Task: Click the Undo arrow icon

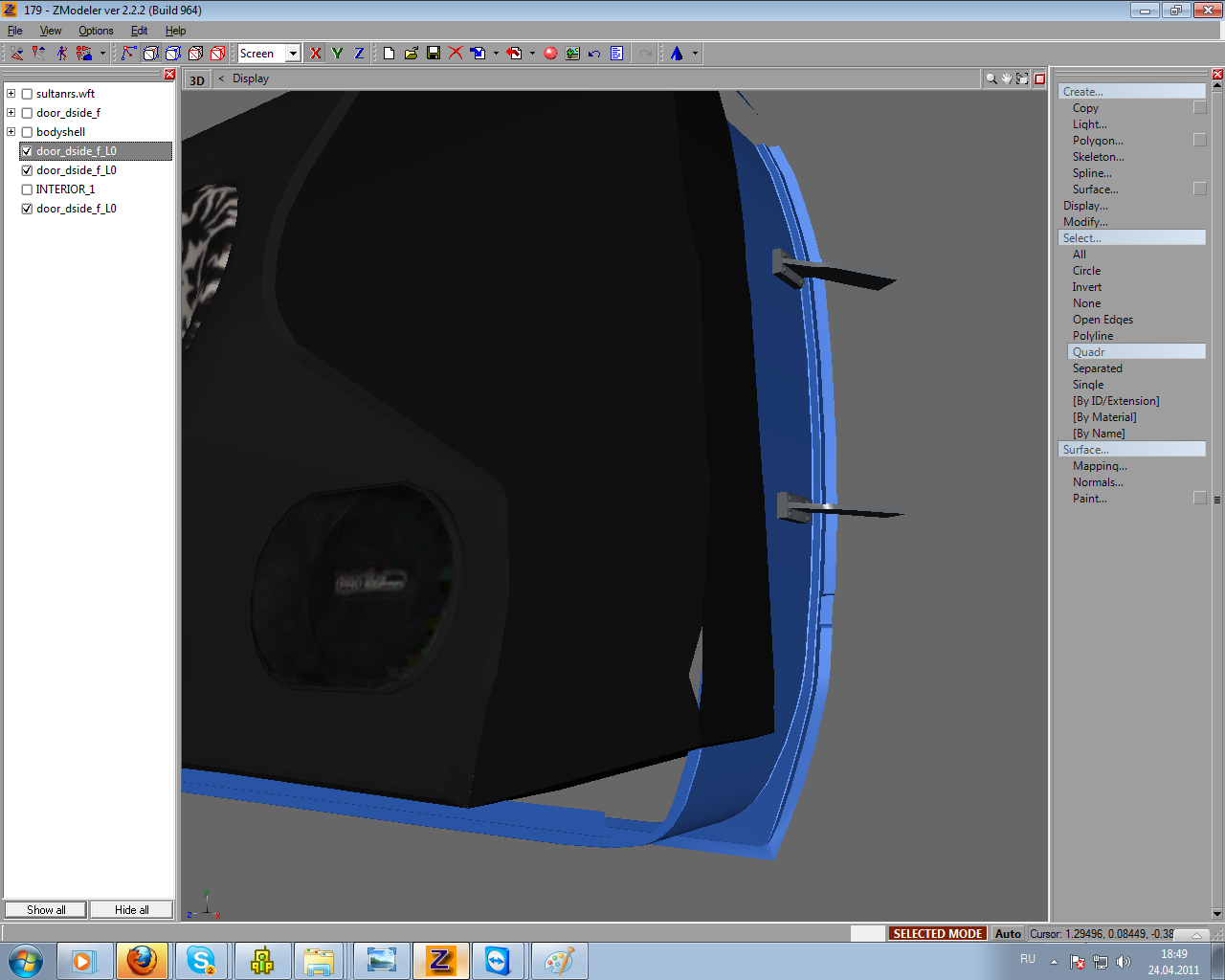Action: [594, 54]
